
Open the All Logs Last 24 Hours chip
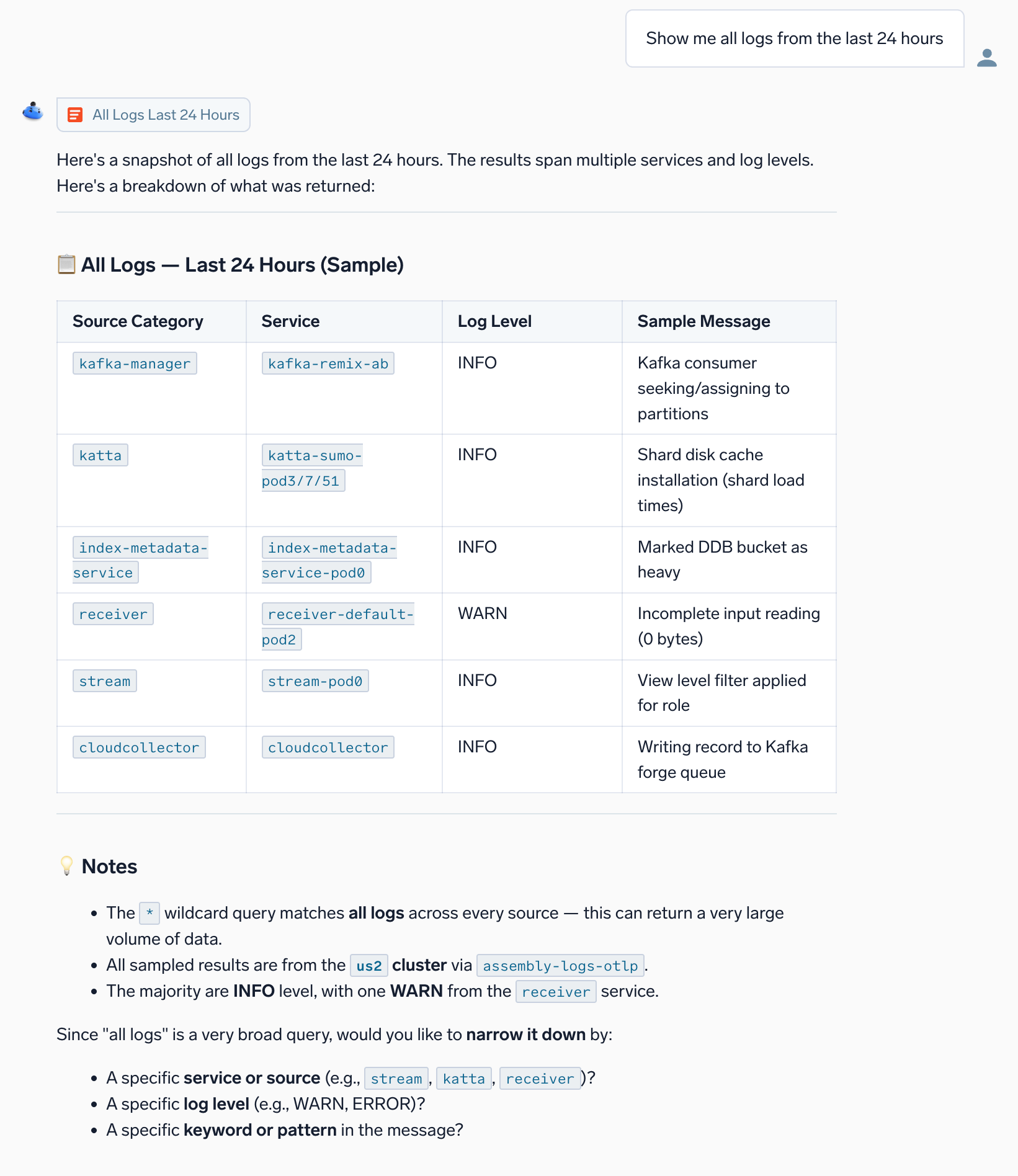153,115
